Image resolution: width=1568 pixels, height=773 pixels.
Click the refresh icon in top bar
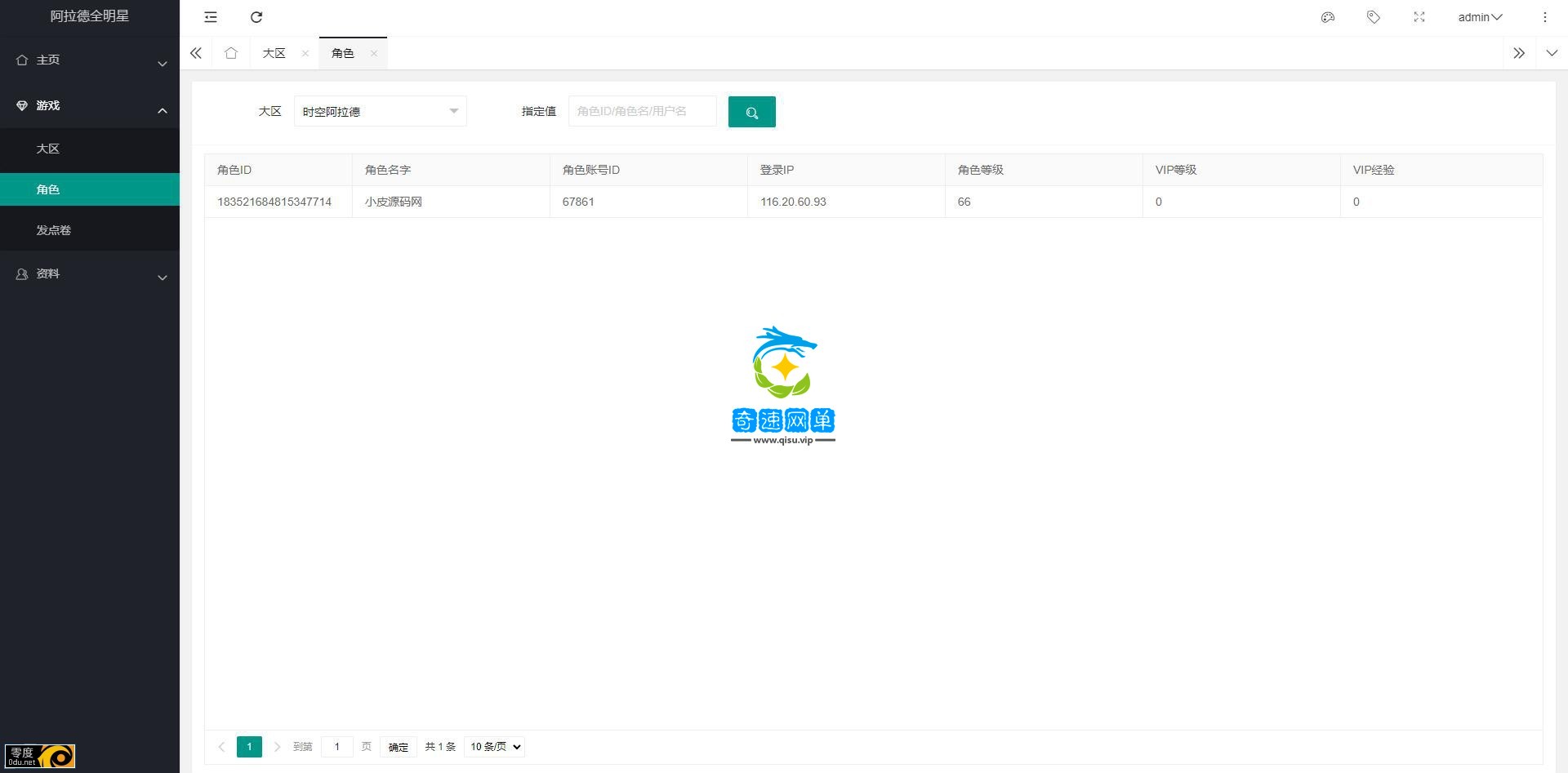pyautogui.click(x=256, y=17)
